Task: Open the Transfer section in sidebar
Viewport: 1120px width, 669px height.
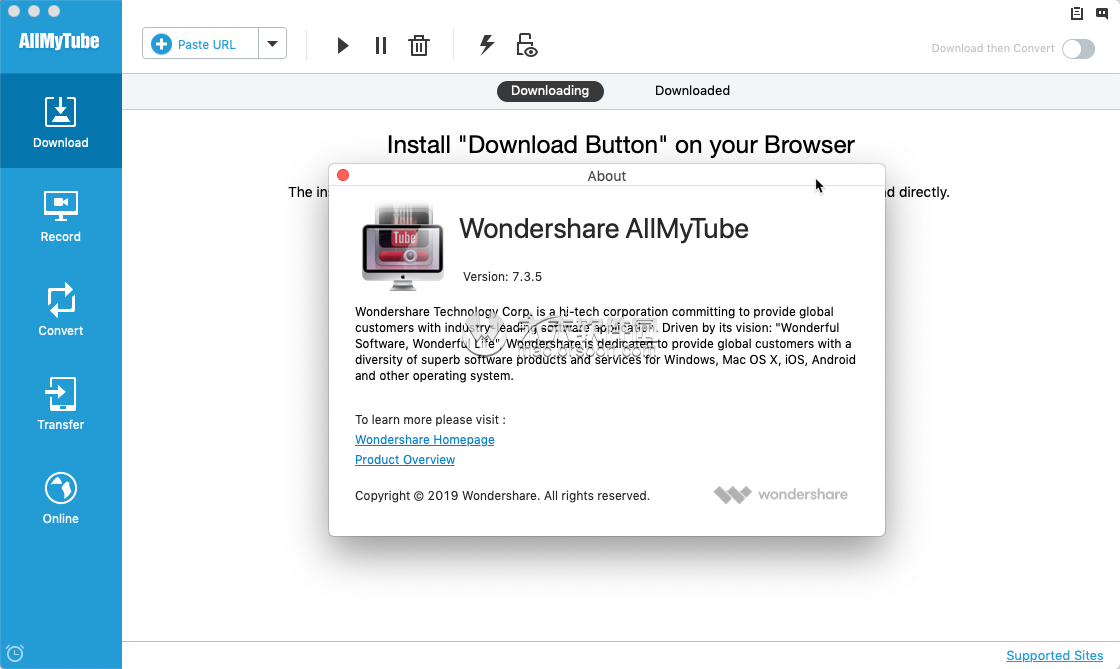Action: [x=61, y=404]
